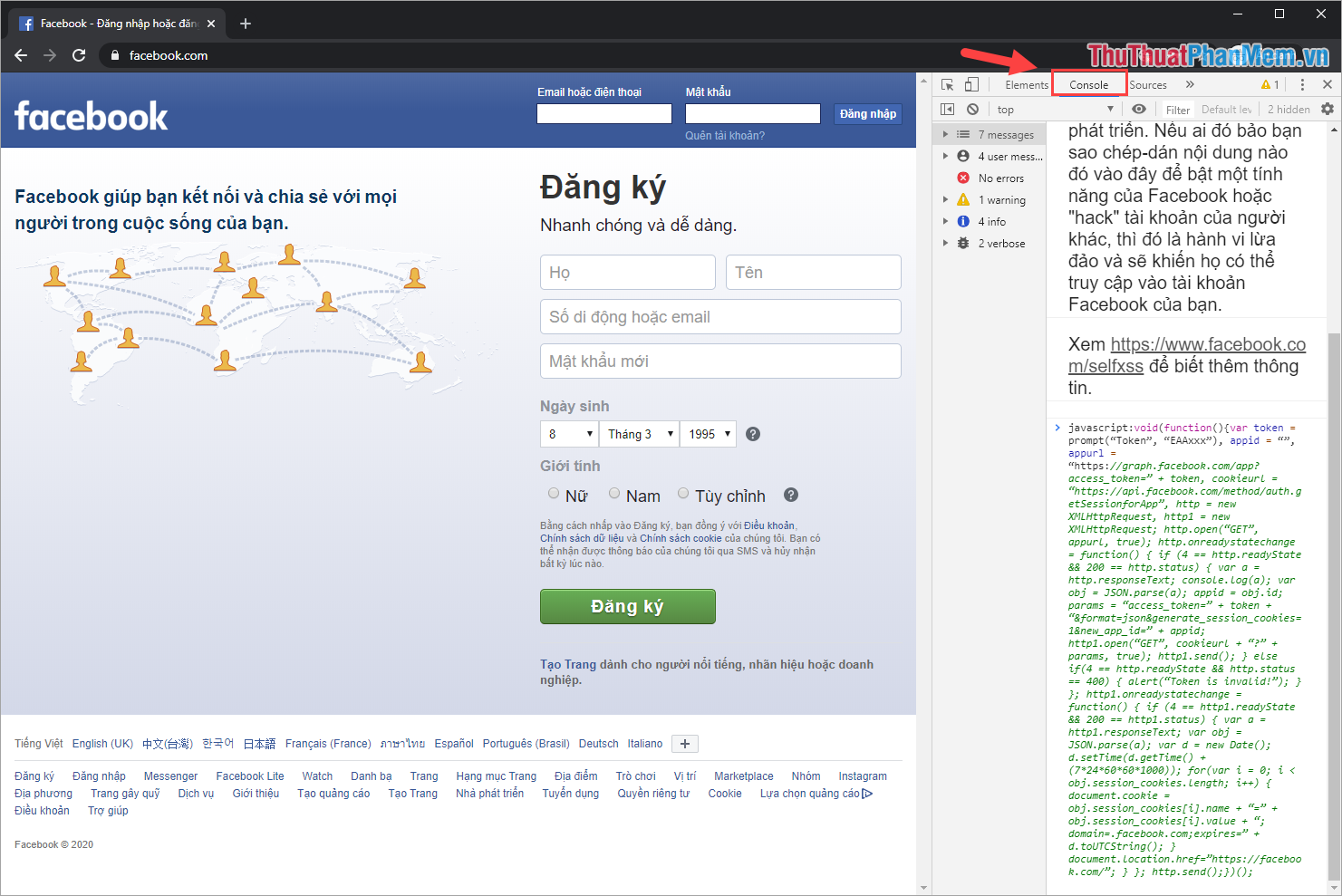Screen dimensions: 1342x896
Task: Open the 1995 birth year dropdown
Action: pos(708,434)
